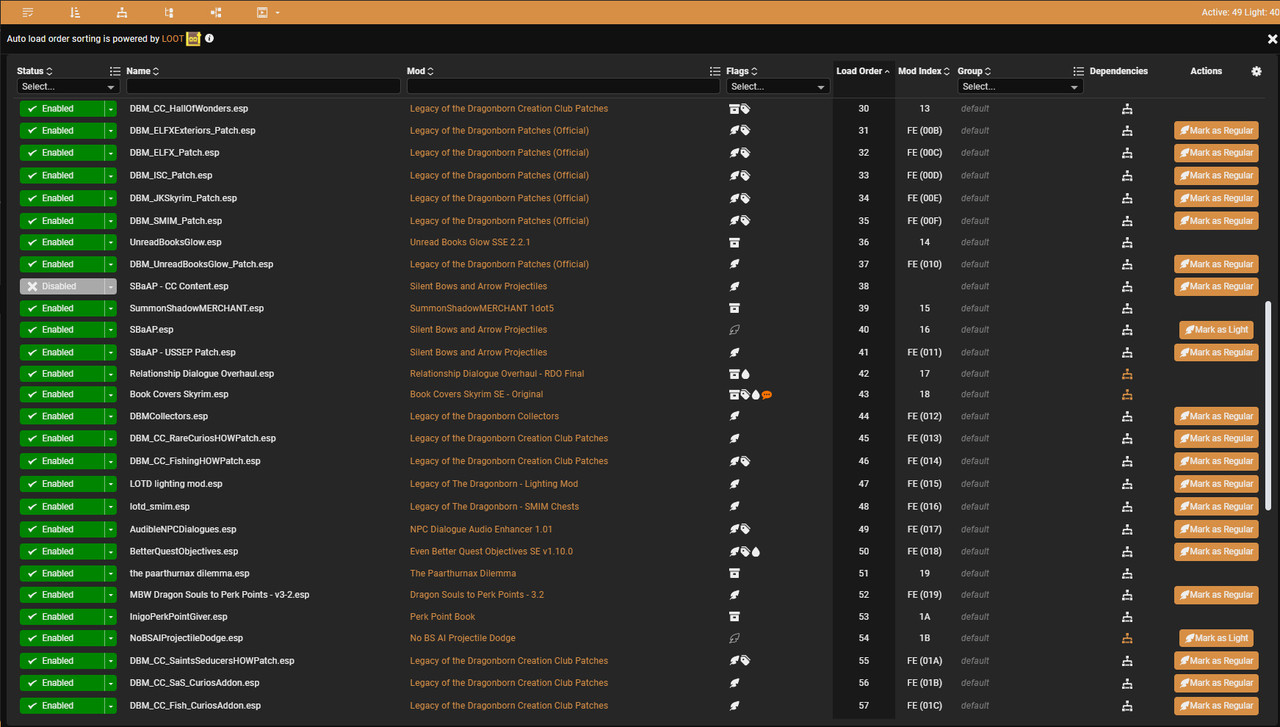This screenshot has width=1280, height=727.
Task: Toggle Enabled status for UnreadBooksGlow.esp
Action: (61, 242)
